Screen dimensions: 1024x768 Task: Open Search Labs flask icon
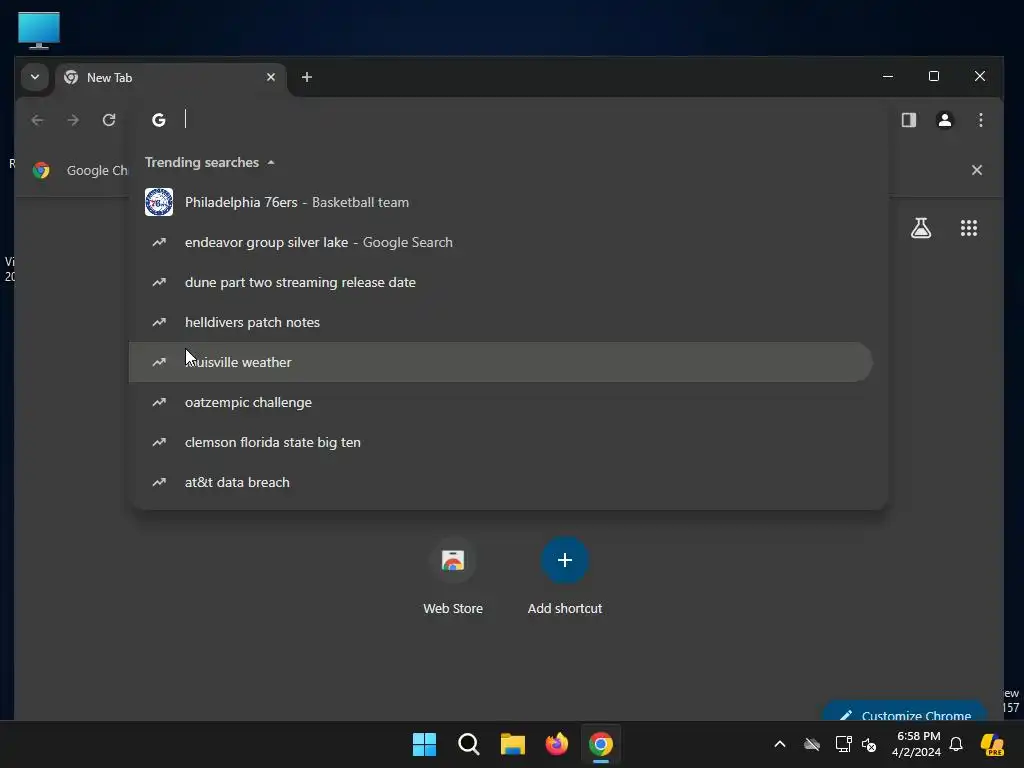(x=921, y=228)
